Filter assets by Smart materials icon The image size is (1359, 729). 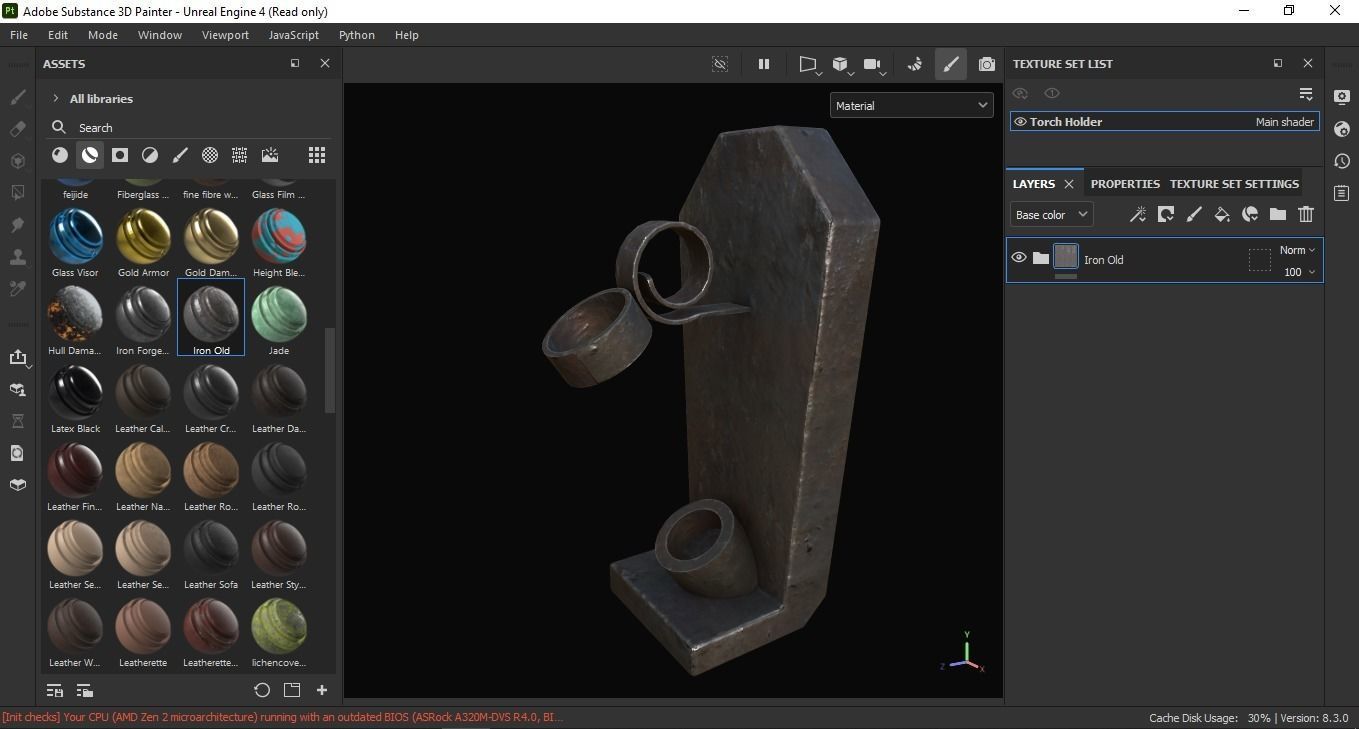tap(90, 155)
